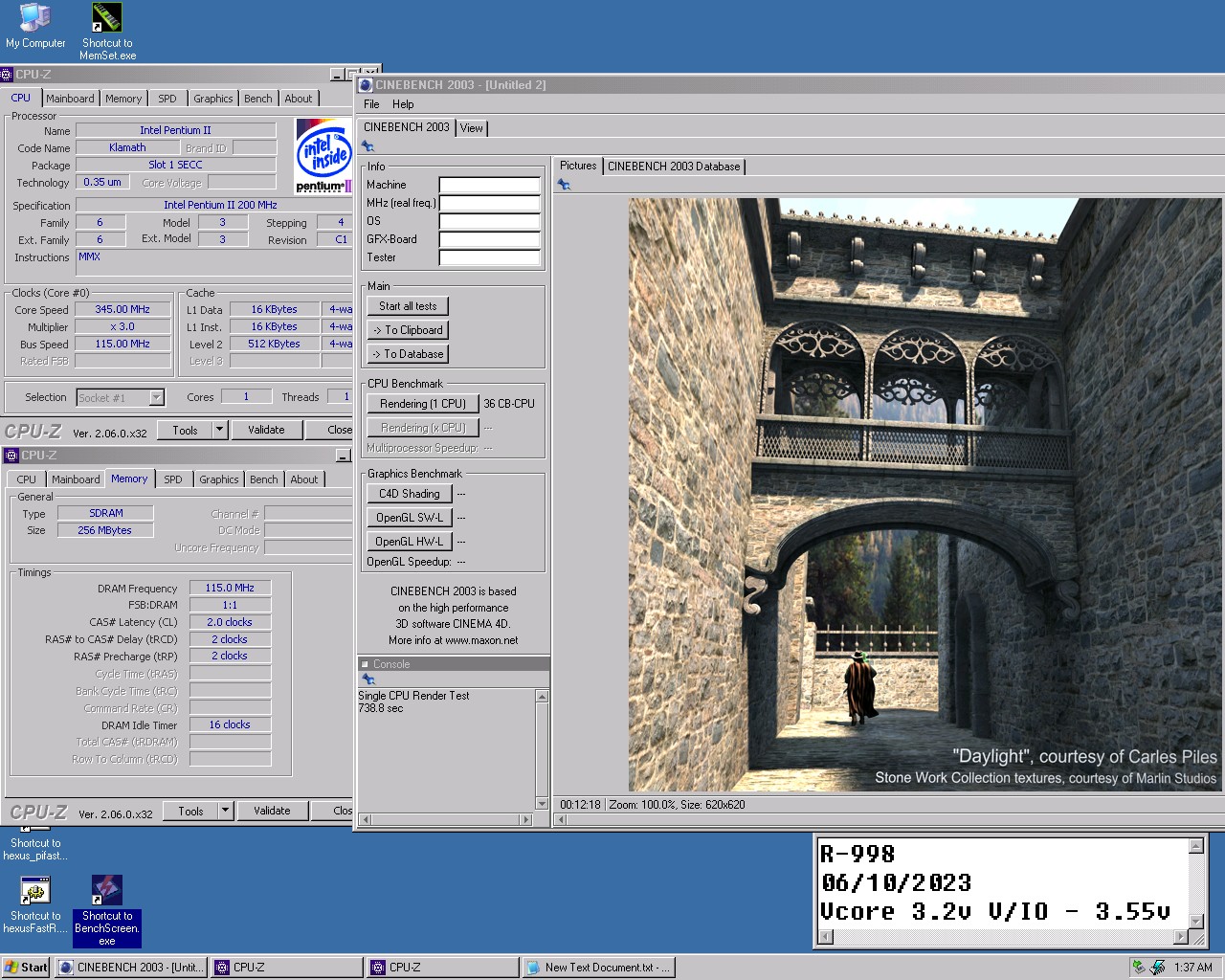Click Validate button in lower CPU-Z

272,811
